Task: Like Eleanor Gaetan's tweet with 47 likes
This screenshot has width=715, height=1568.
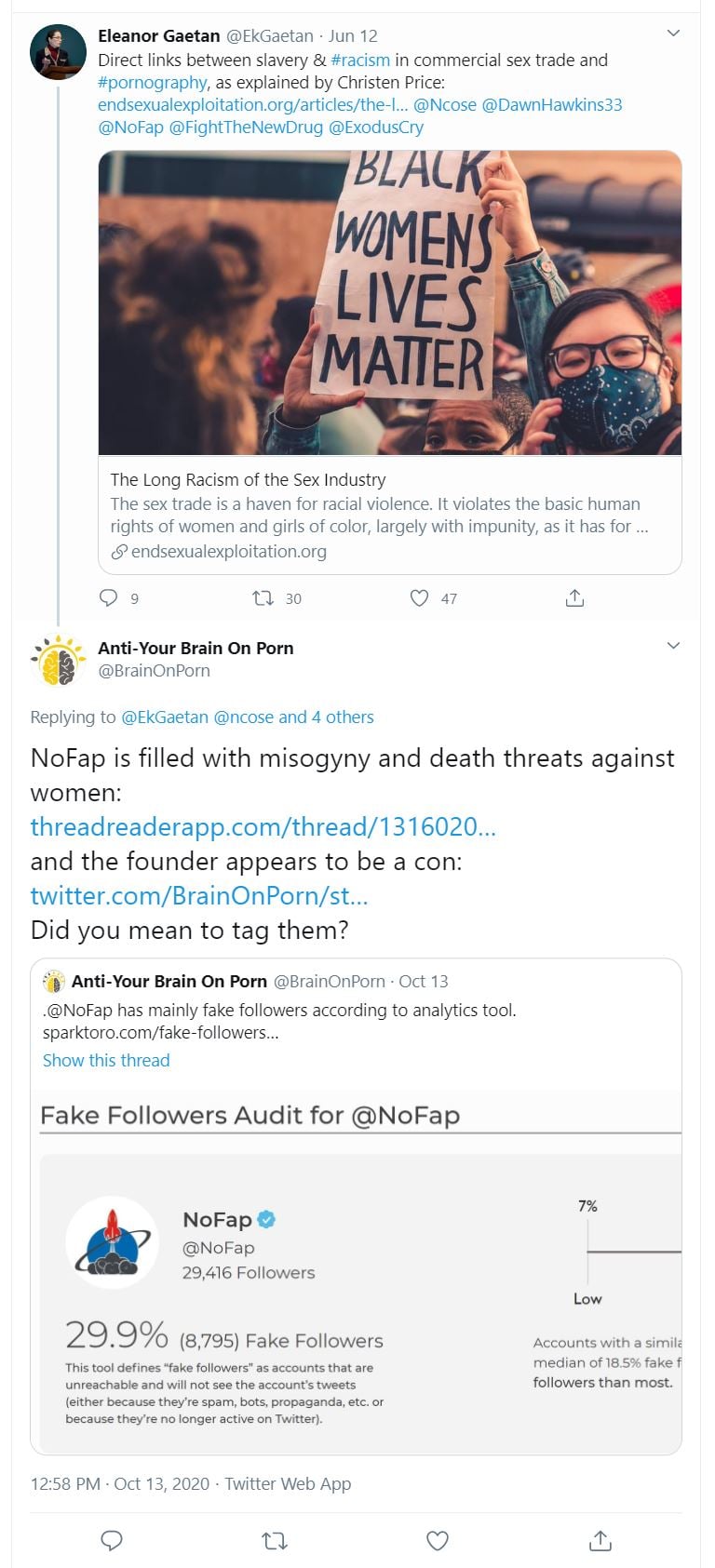Action: point(420,598)
